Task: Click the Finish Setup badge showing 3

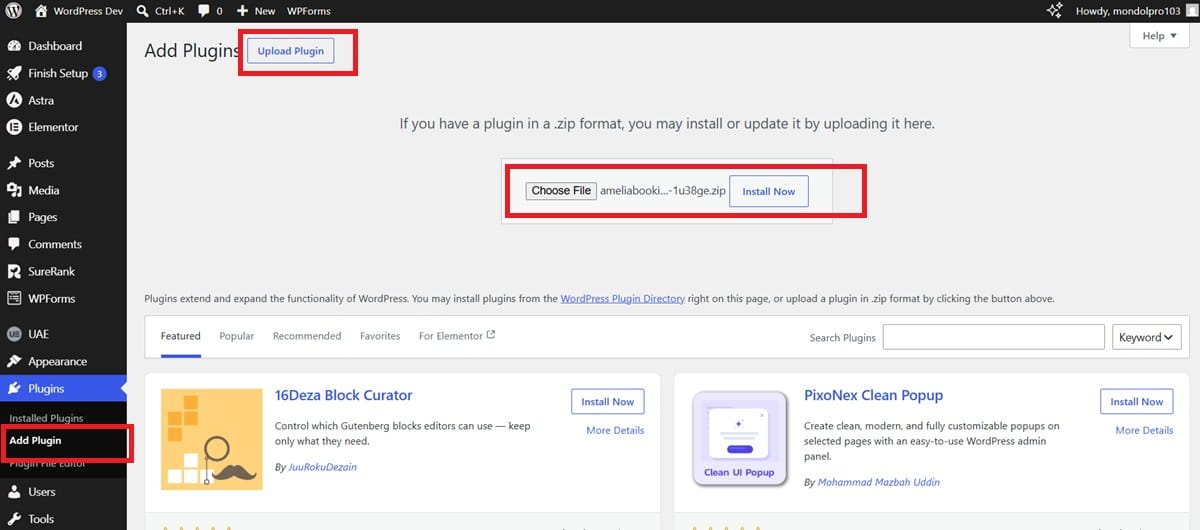Action: 100,74
